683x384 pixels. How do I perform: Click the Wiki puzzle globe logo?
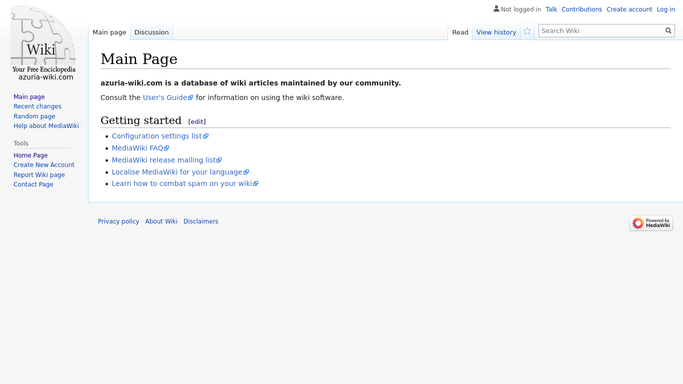[x=43, y=39]
